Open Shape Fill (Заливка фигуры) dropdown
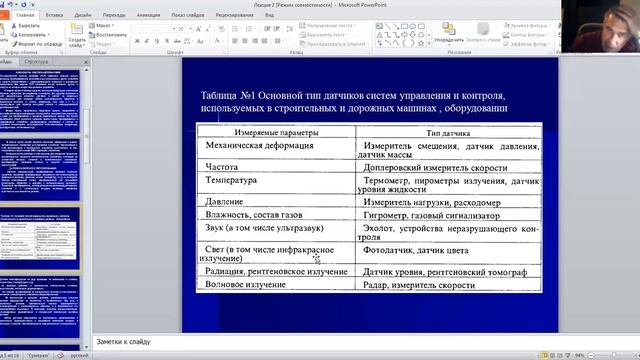The image size is (640, 360). (526, 26)
